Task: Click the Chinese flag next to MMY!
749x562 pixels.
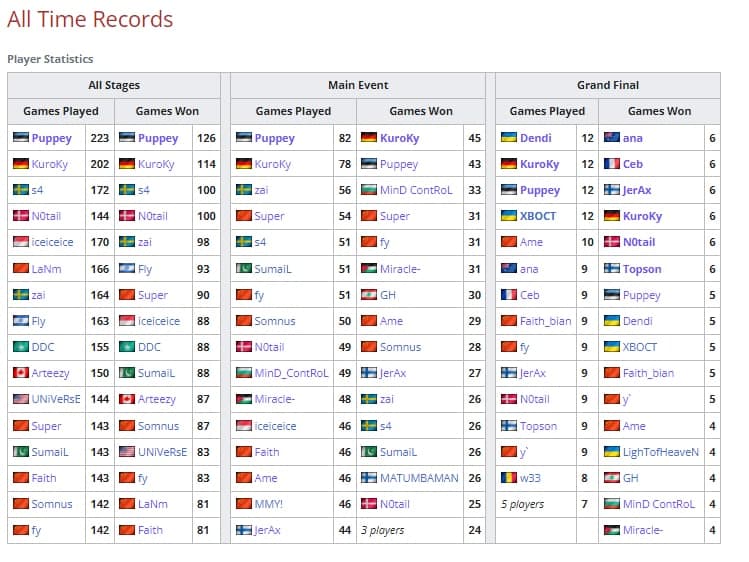Action: click(244, 504)
